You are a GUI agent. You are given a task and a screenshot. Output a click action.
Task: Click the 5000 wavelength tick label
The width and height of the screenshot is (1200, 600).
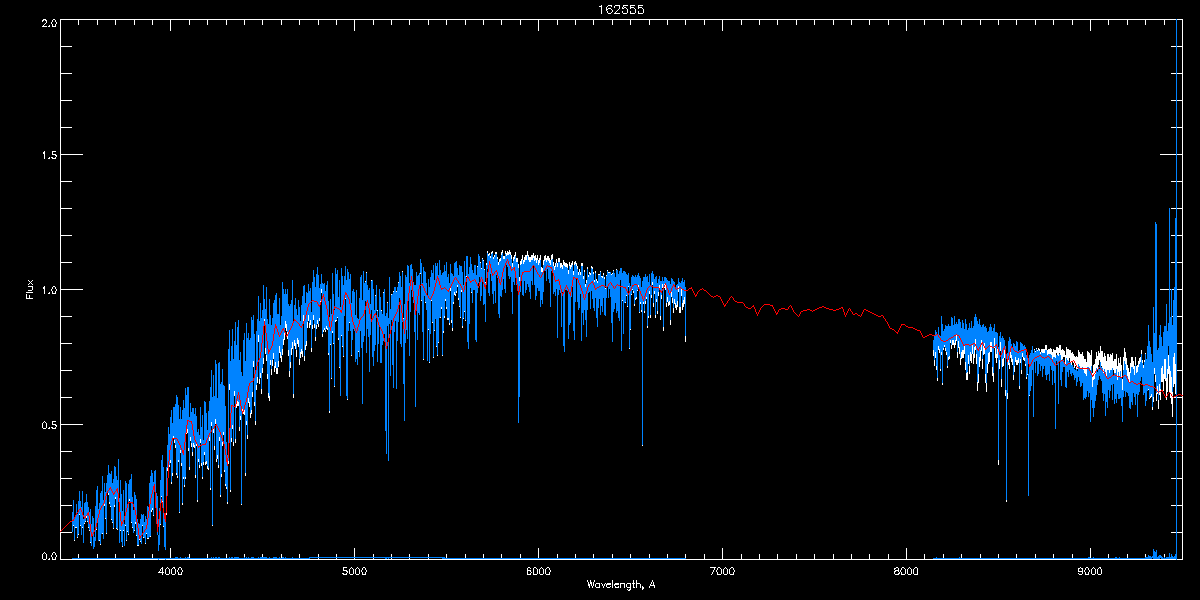tap(355, 572)
